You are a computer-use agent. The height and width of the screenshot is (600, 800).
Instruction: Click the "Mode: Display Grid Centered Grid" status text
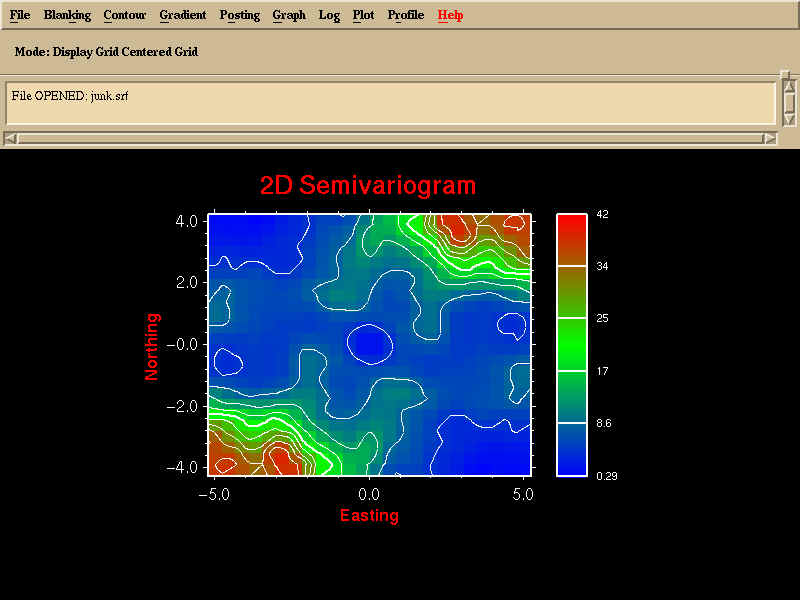[x=106, y=52]
